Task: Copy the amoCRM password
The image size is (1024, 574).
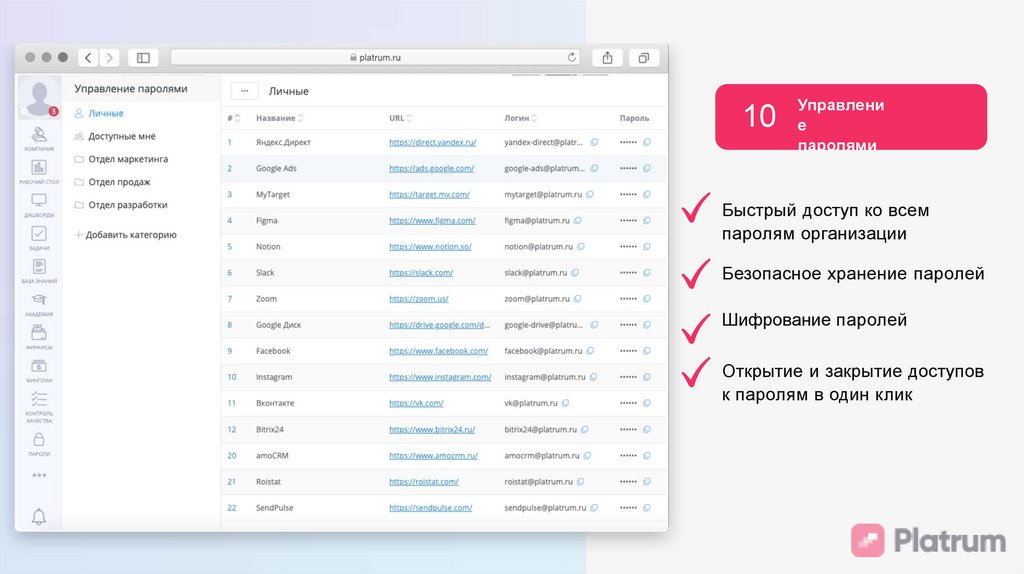Action: coord(647,456)
